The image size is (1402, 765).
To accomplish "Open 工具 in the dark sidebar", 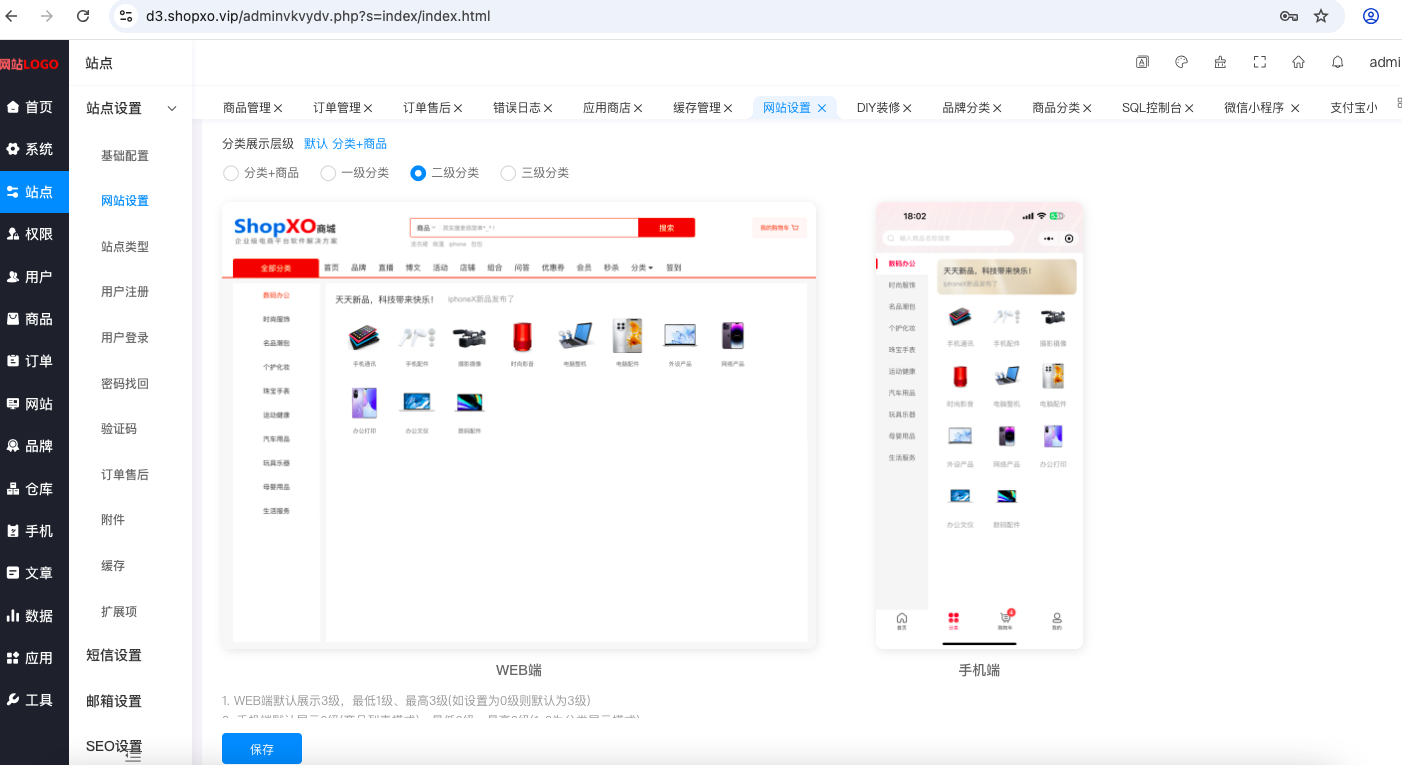I will point(34,700).
